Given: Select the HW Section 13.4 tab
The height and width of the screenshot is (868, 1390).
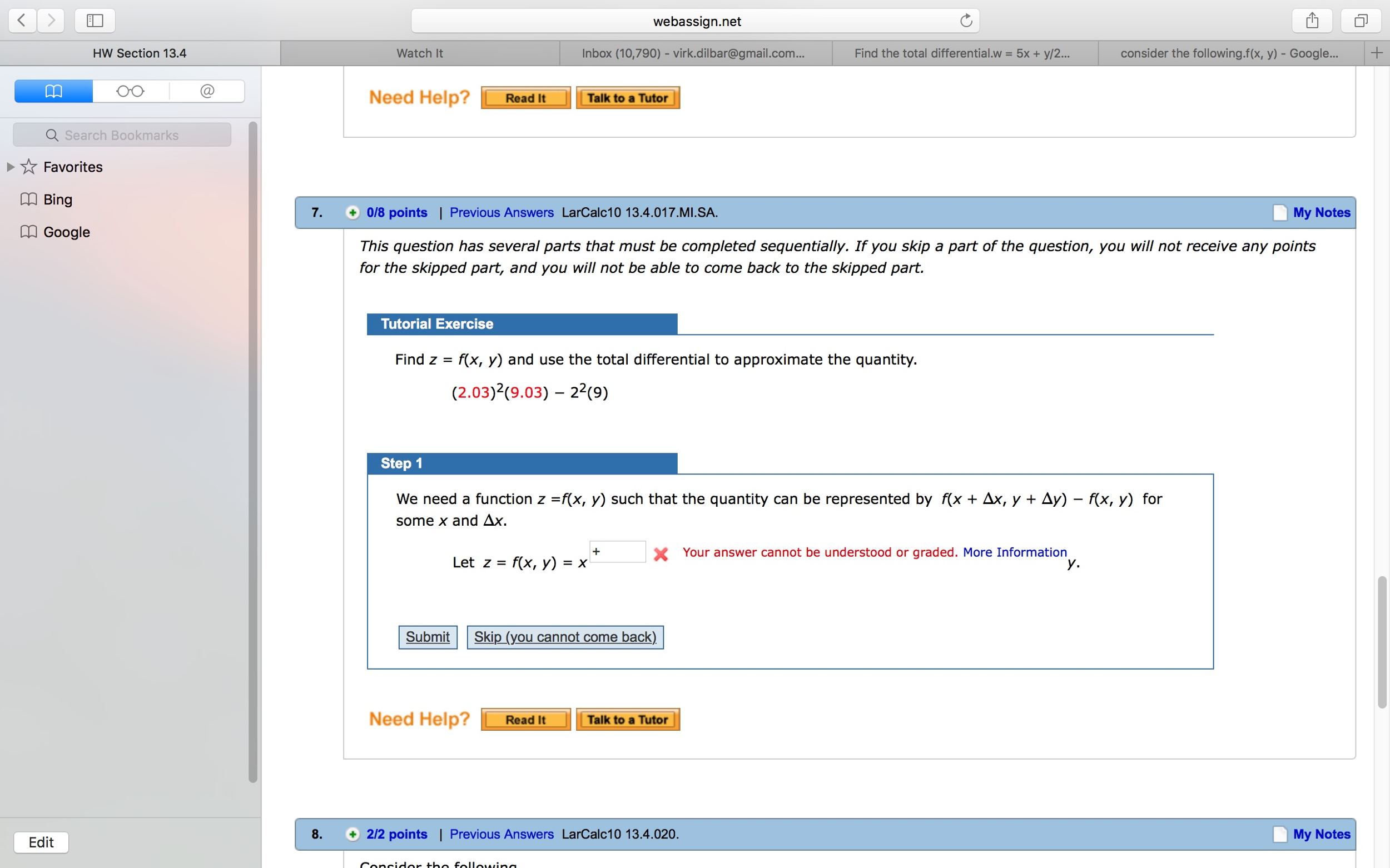Looking at the screenshot, I should [140, 53].
